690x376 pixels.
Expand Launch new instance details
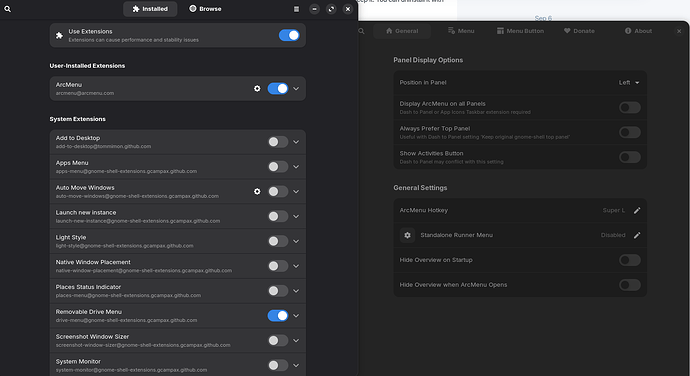pos(296,216)
